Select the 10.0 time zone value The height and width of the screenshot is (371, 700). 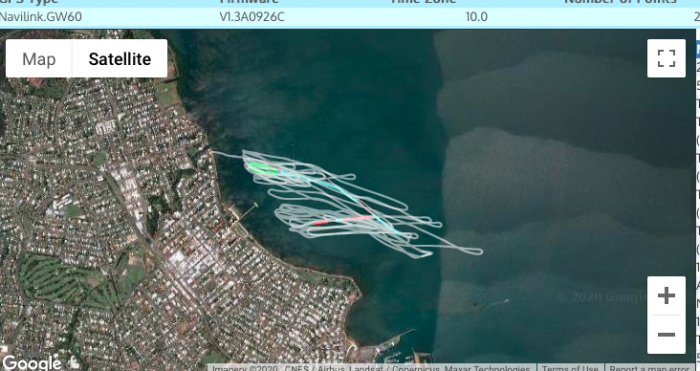(x=476, y=17)
